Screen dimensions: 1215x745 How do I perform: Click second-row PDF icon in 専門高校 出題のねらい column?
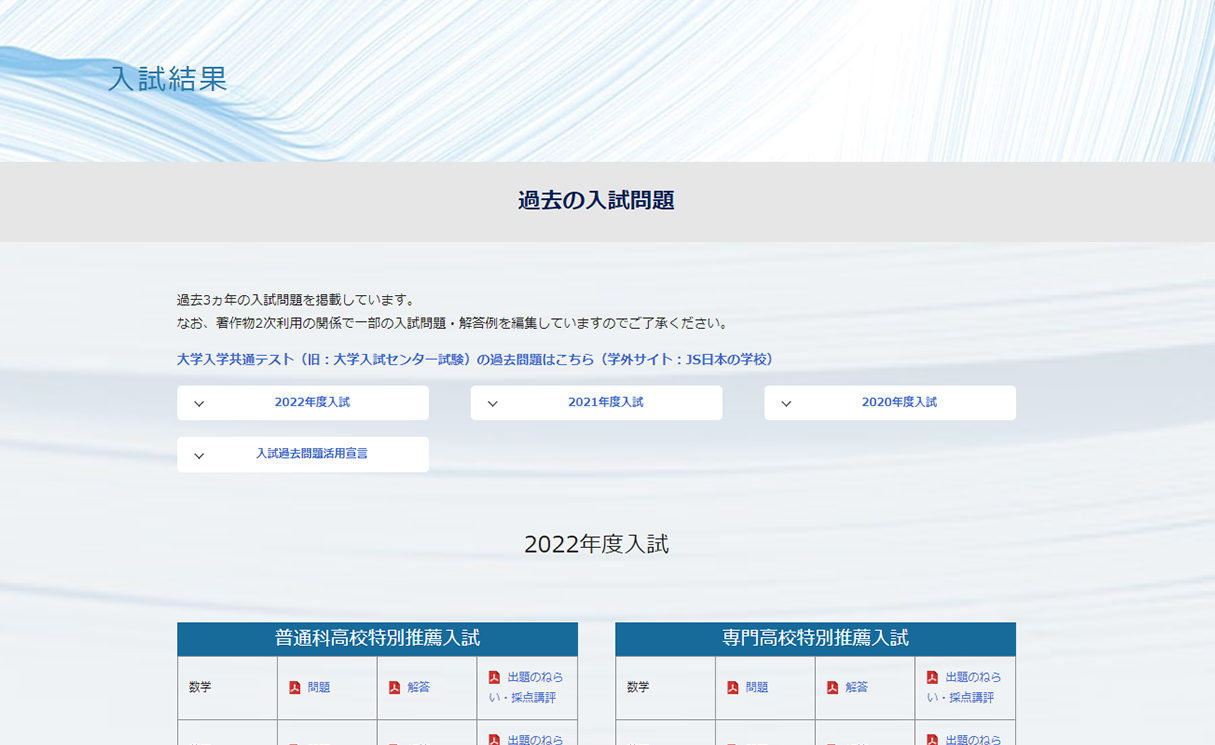[932, 740]
